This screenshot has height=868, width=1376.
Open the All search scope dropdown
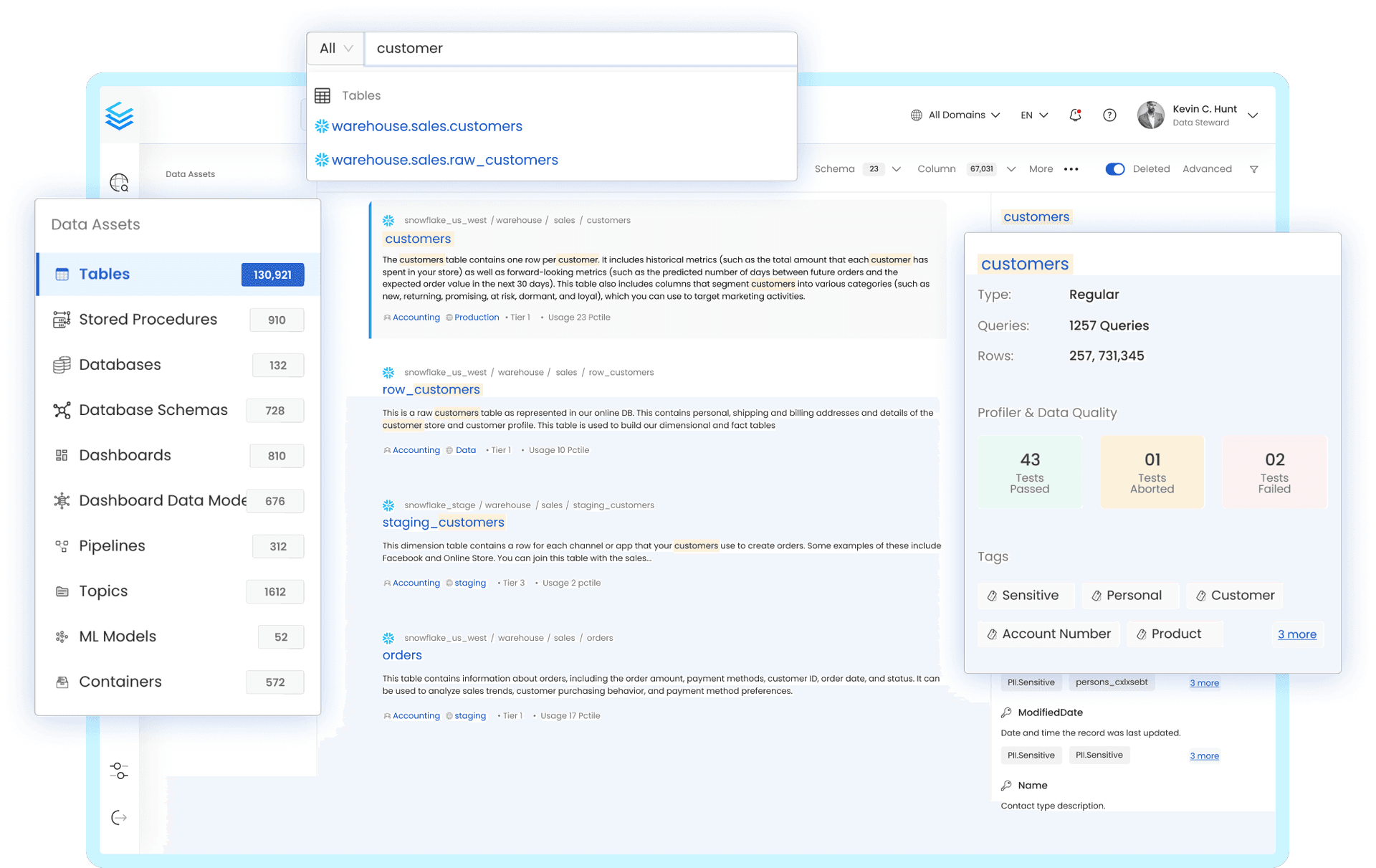[335, 48]
